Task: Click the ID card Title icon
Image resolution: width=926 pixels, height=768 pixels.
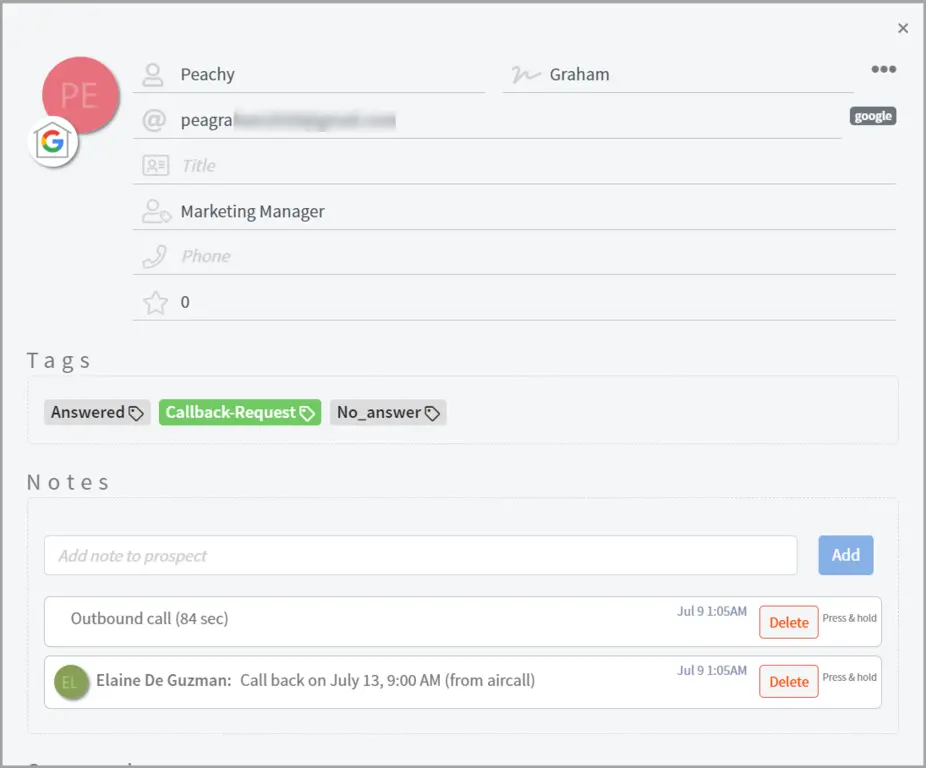Action: tap(155, 165)
